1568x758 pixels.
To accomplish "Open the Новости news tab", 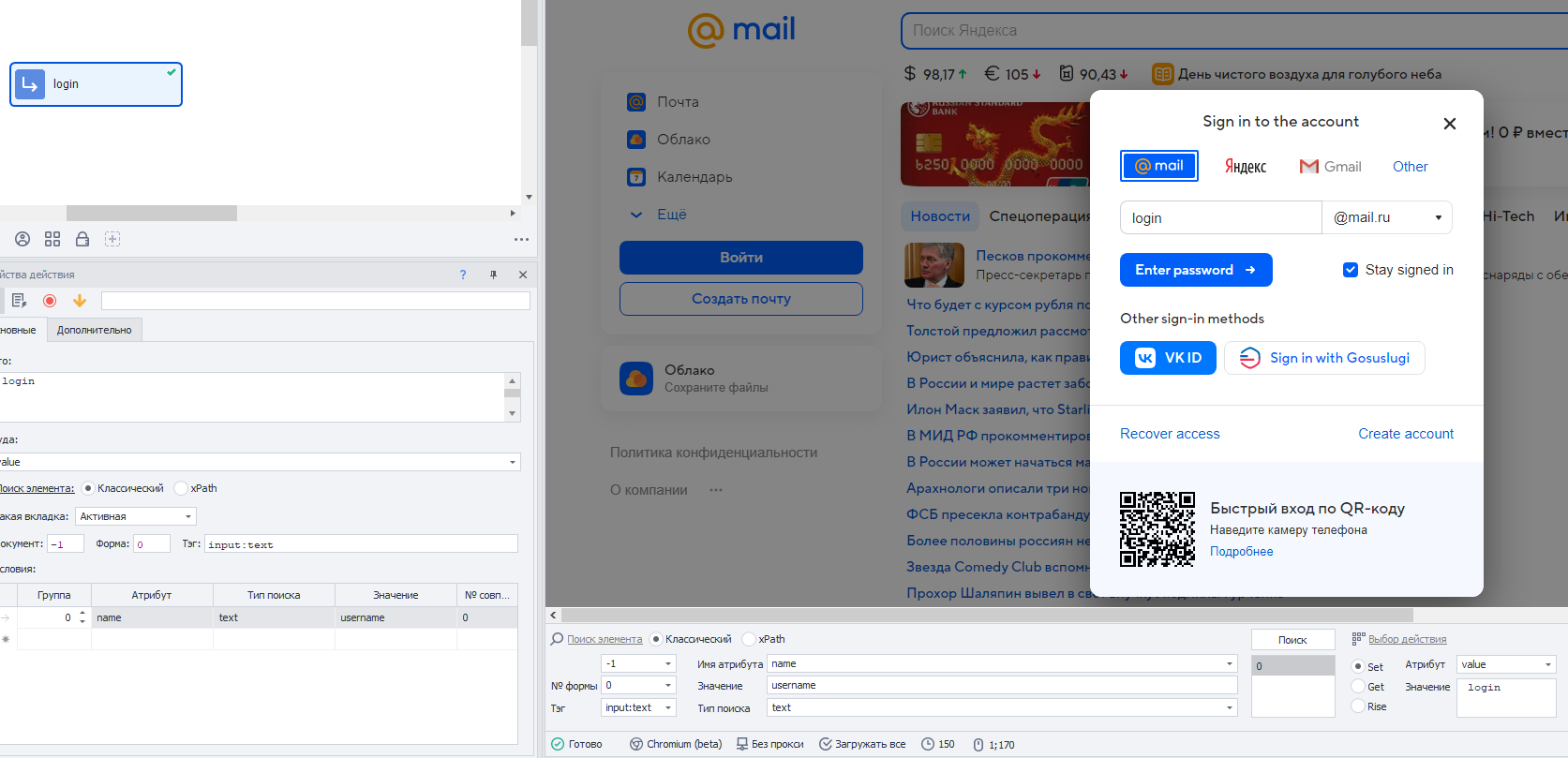I will (x=940, y=216).
